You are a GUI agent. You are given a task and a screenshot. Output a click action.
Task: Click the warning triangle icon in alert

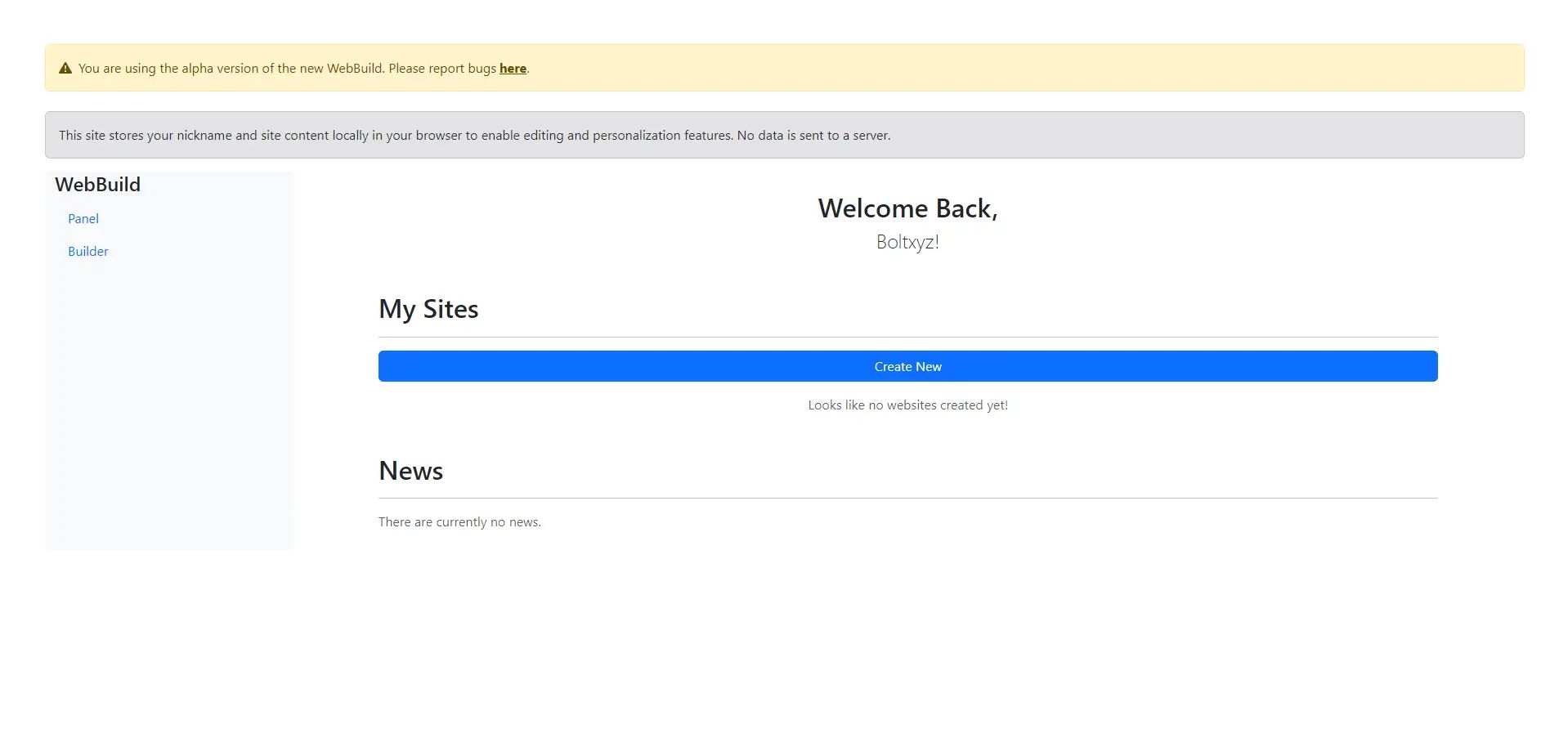(x=66, y=68)
